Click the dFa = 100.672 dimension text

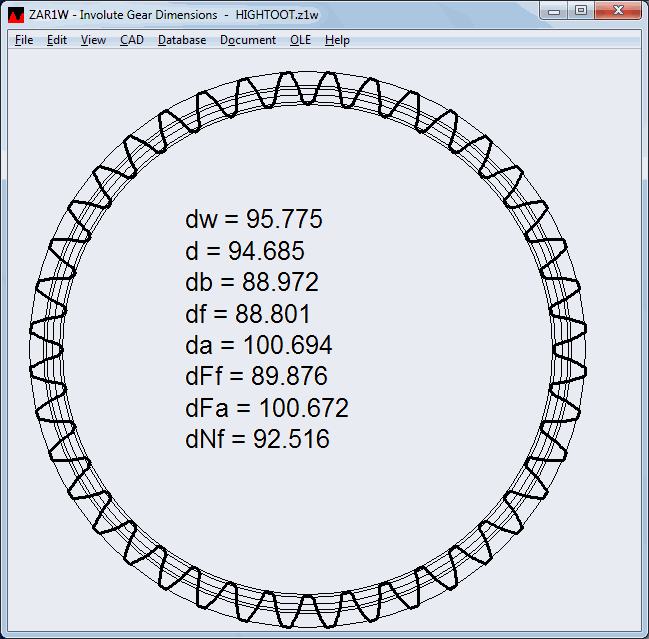pos(267,408)
